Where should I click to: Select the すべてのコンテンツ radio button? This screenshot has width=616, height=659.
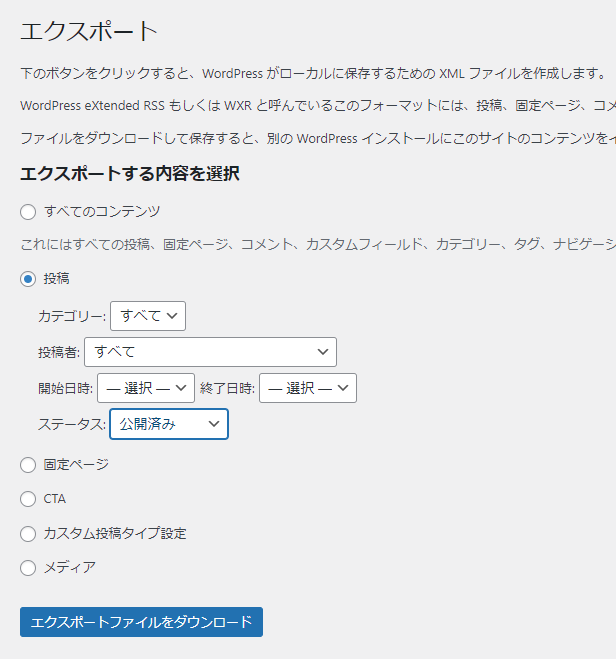click(28, 212)
